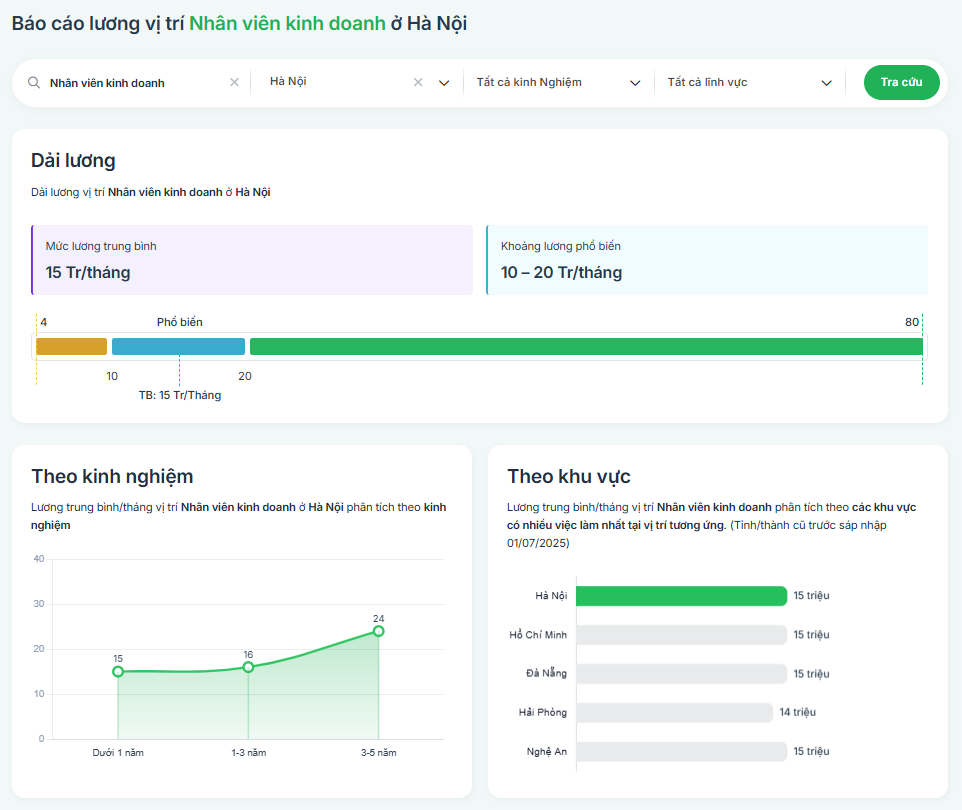Clear the Nhân viên kinh doanh search text
Viewport: 962px width, 810px height.
[x=234, y=82]
